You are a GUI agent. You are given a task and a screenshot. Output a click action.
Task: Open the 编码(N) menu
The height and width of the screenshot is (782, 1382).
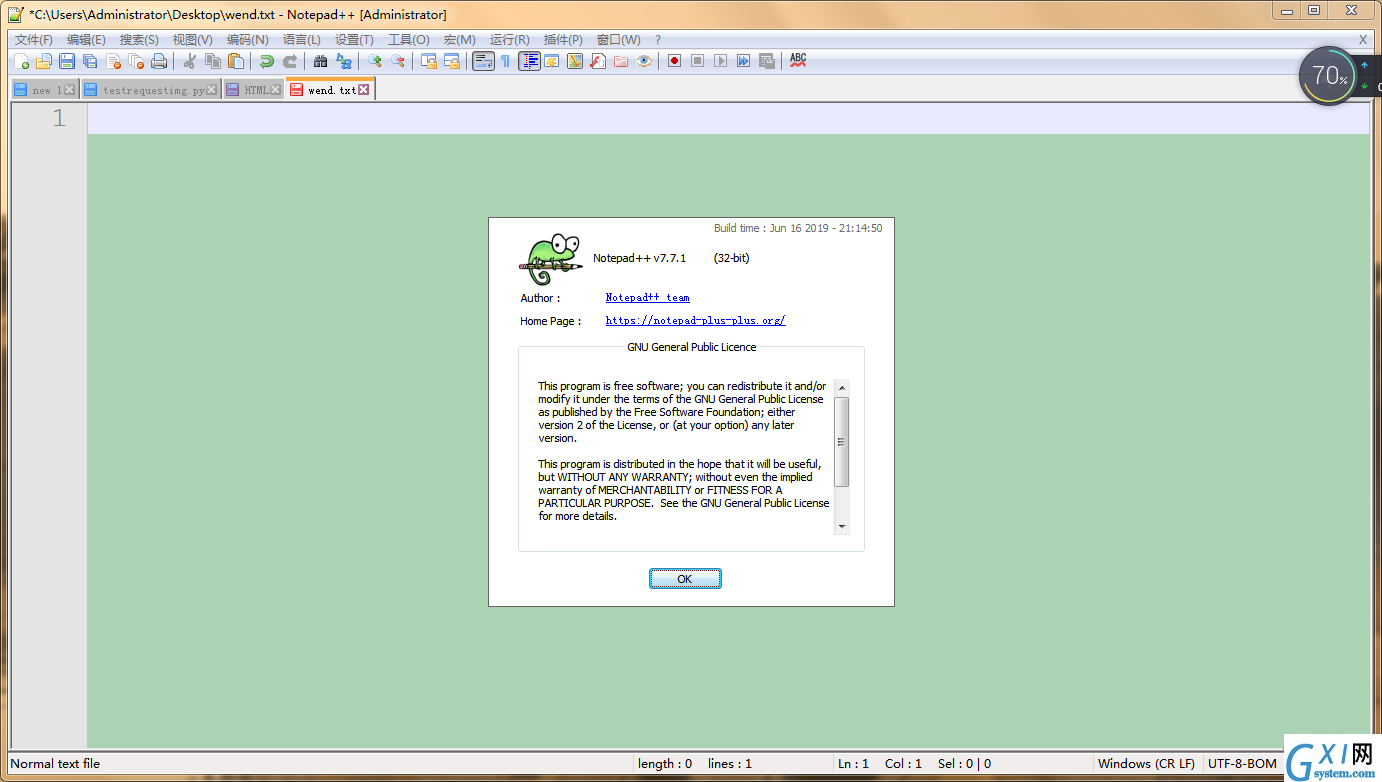tap(247, 40)
